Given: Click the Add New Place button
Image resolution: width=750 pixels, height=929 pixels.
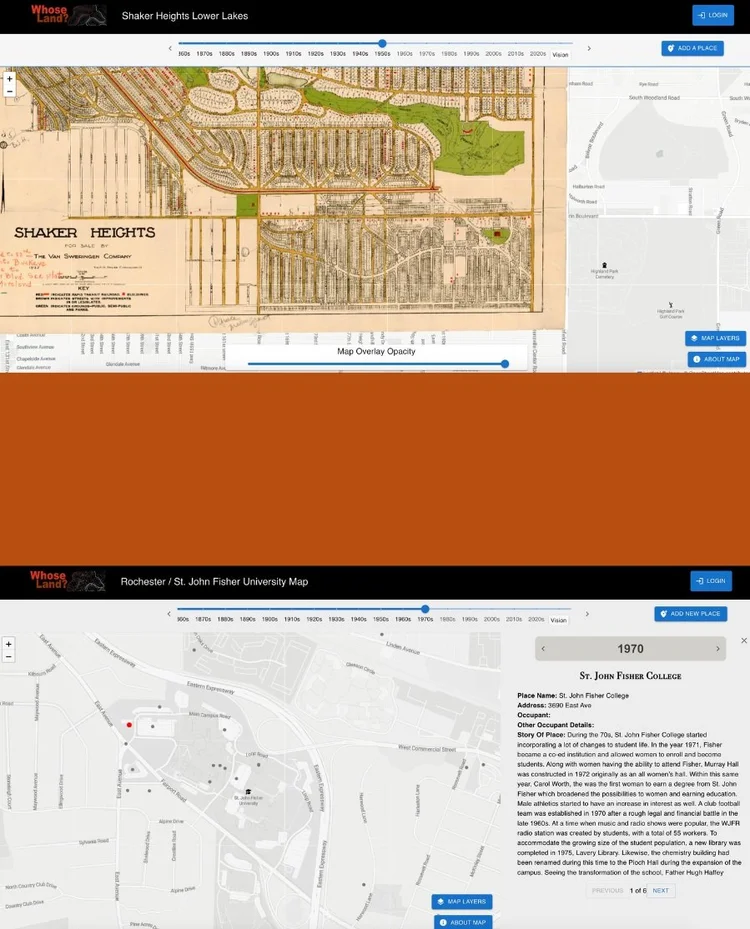Looking at the screenshot, I should click(690, 614).
